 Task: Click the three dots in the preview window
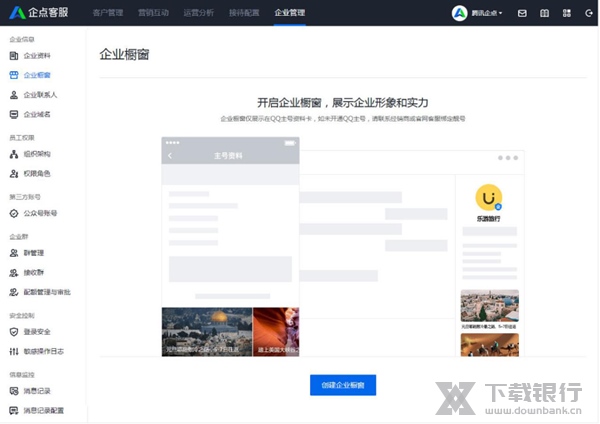coord(508,158)
